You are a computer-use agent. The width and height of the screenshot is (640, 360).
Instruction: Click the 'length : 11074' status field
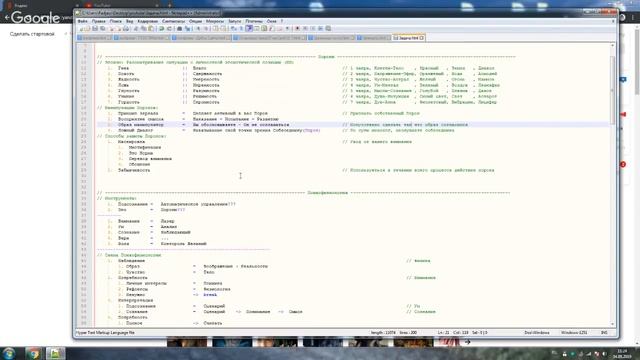coord(383,333)
